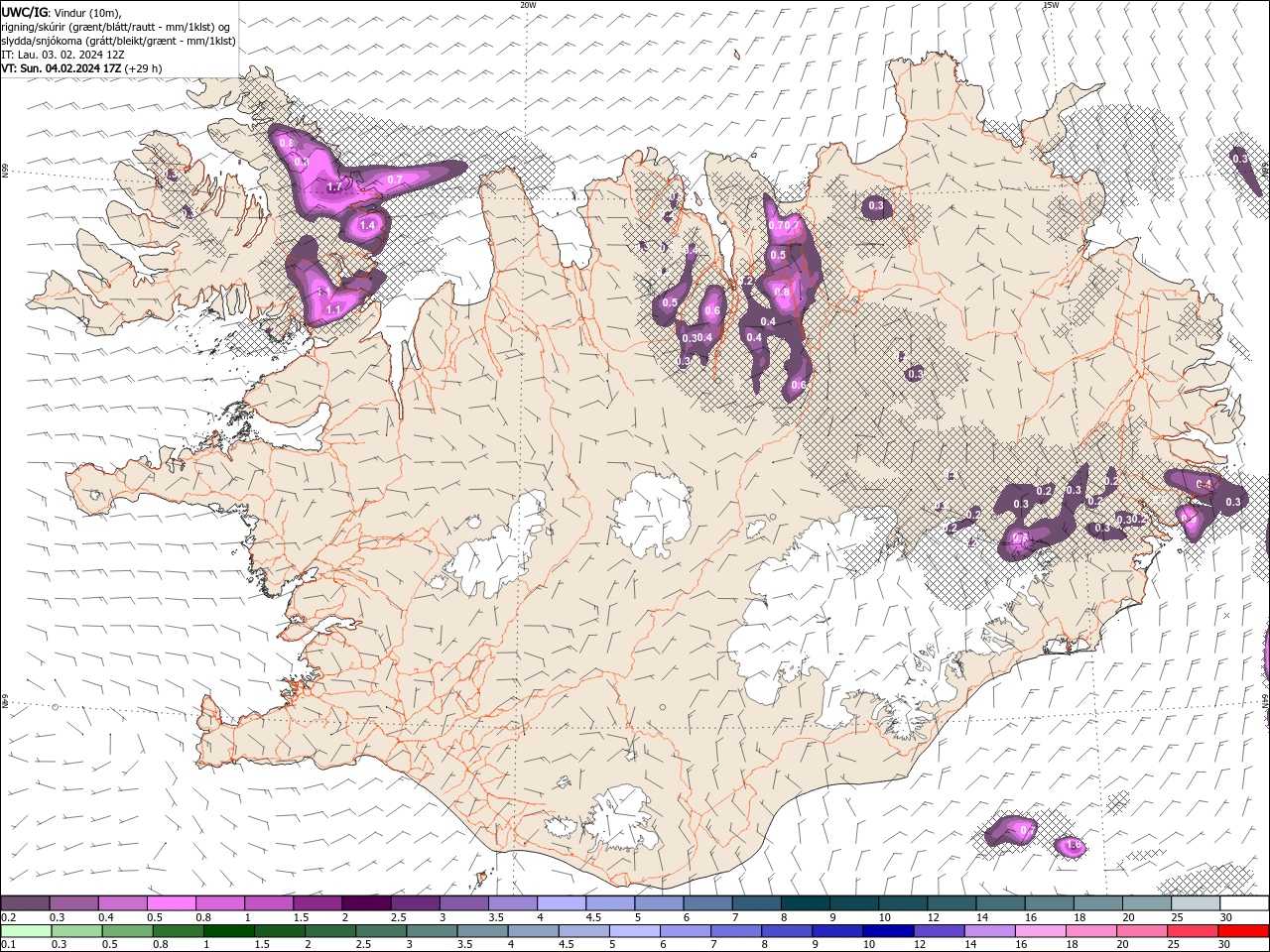
Task: Click the 20 grey swatch in snow legend
Action: (x=1145, y=903)
